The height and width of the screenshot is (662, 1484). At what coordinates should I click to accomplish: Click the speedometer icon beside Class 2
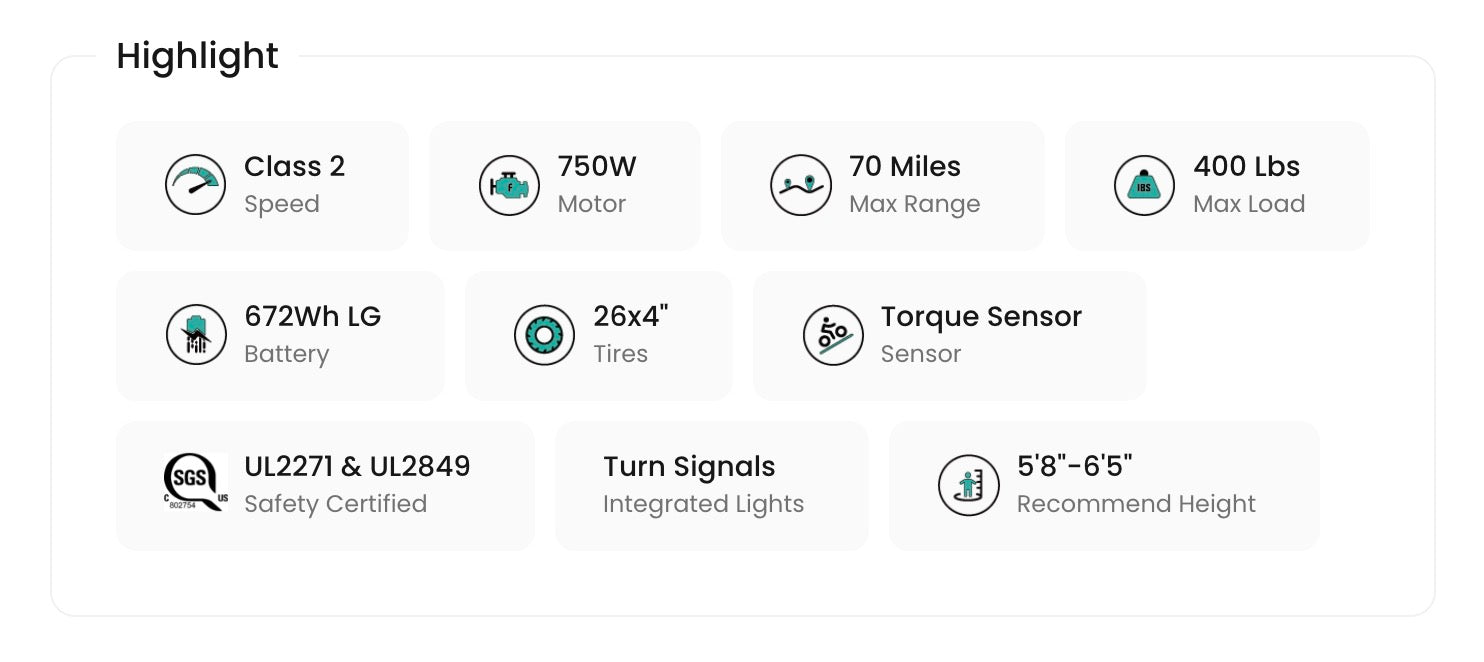pos(195,185)
